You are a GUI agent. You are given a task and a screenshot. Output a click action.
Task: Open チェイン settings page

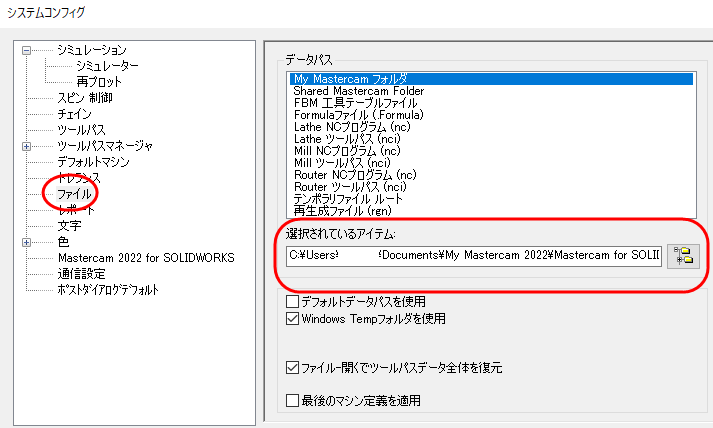[75, 114]
